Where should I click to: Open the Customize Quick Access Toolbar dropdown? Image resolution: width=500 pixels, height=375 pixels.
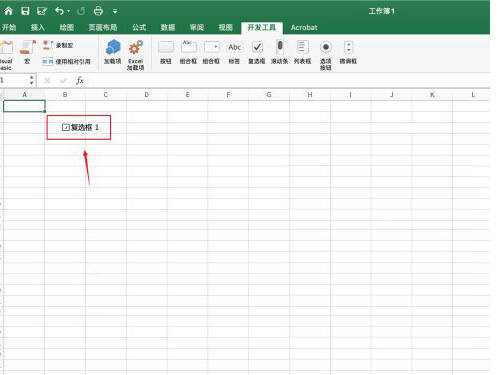point(115,12)
